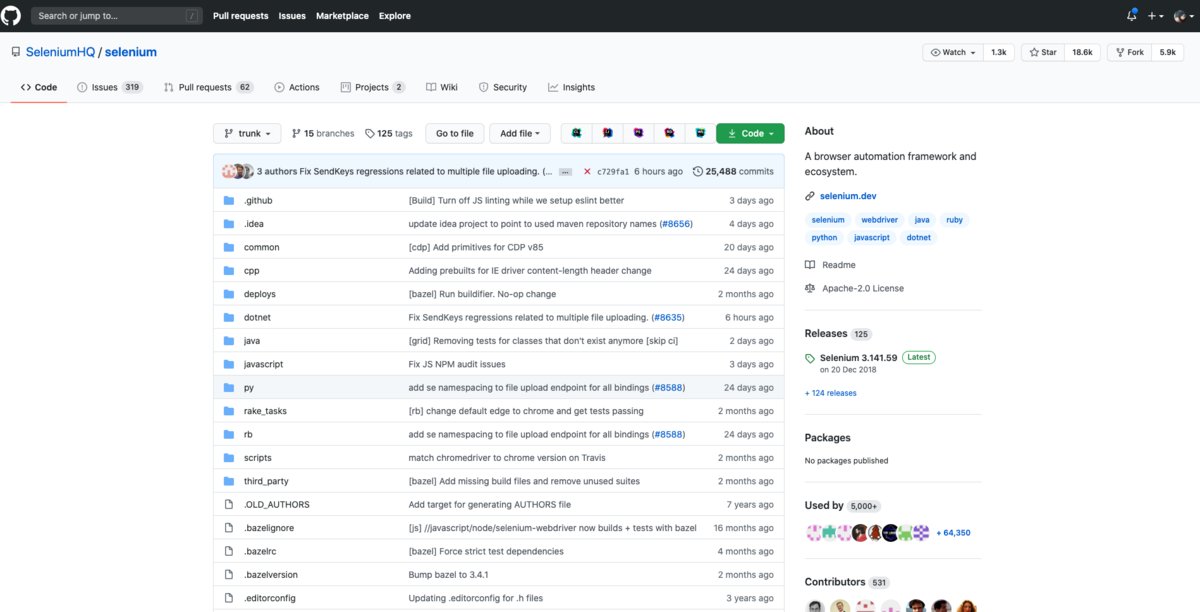The image size is (1200, 612).
Task: Open in WebStorm via the WS icon
Action: coord(700,133)
